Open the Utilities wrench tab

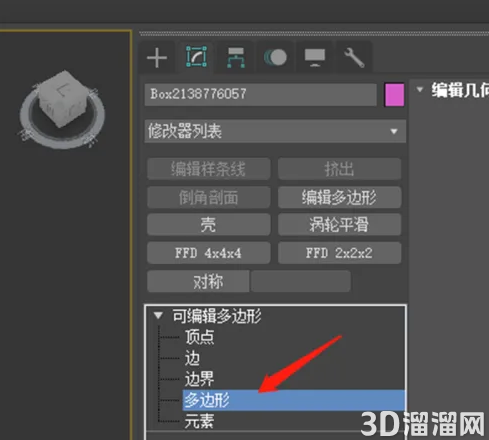(354, 57)
